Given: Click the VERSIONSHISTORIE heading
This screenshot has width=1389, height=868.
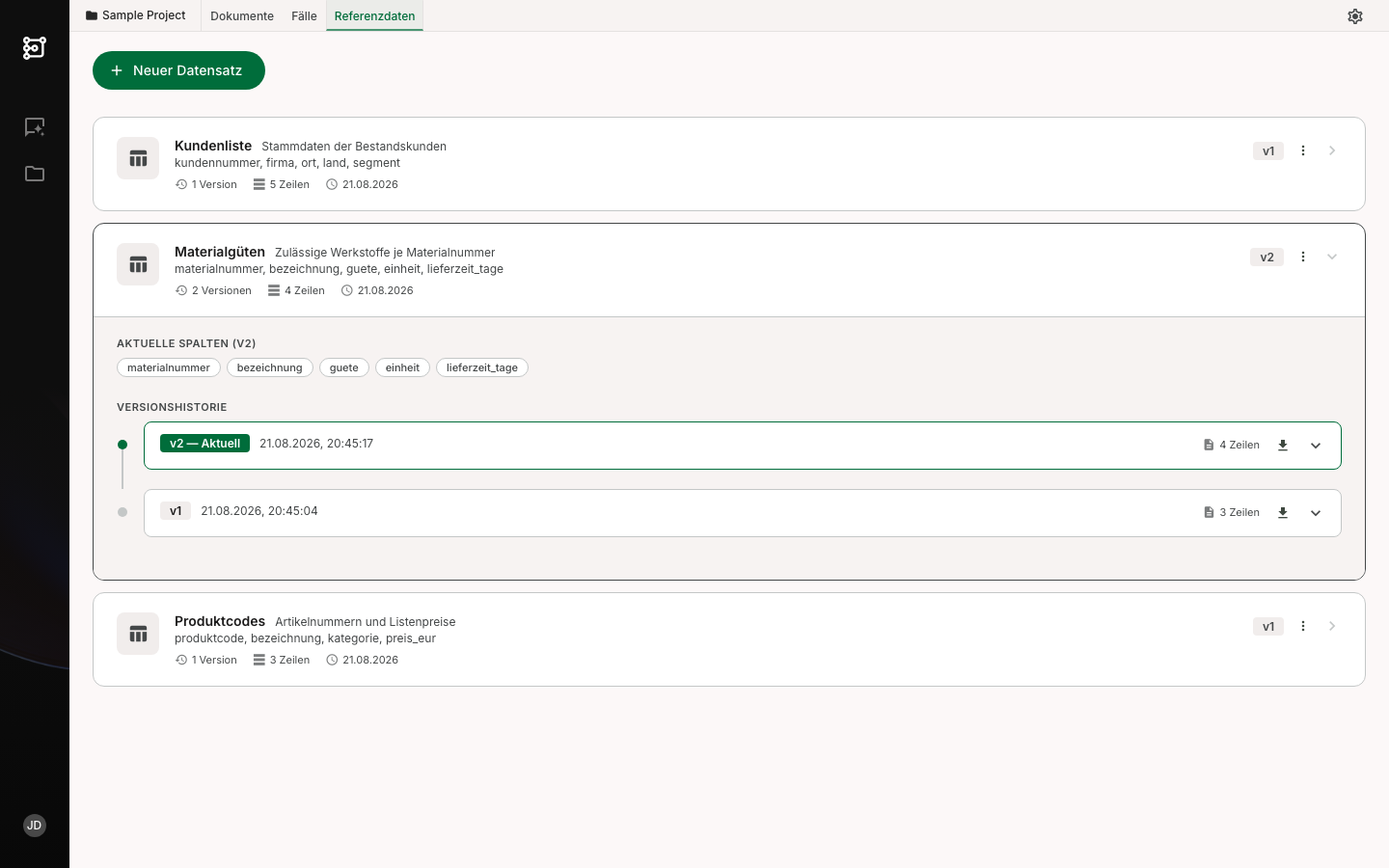Looking at the screenshot, I should 172,407.
